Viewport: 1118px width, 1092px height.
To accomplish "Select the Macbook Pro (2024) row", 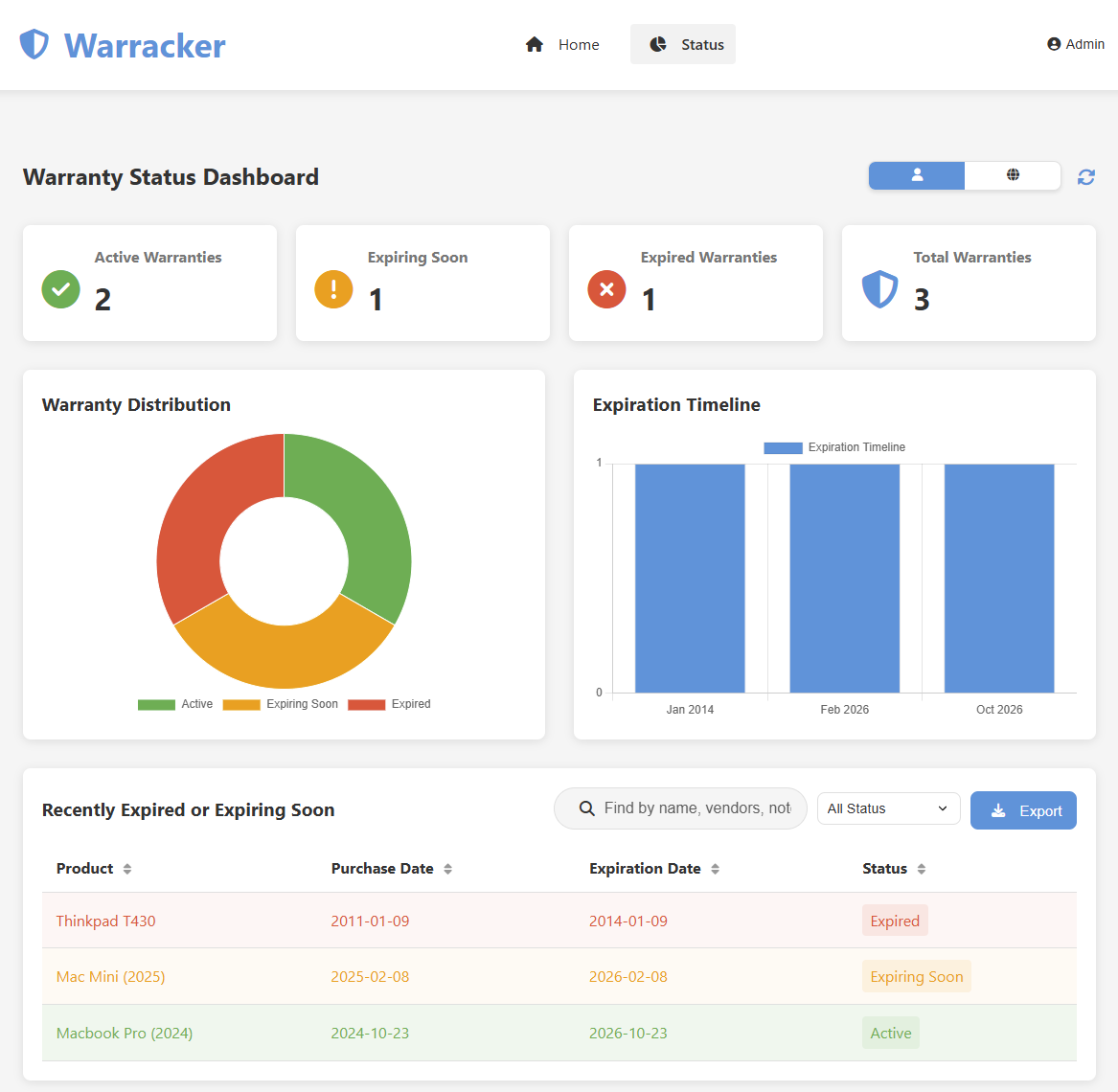I will tap(559, 1033).
